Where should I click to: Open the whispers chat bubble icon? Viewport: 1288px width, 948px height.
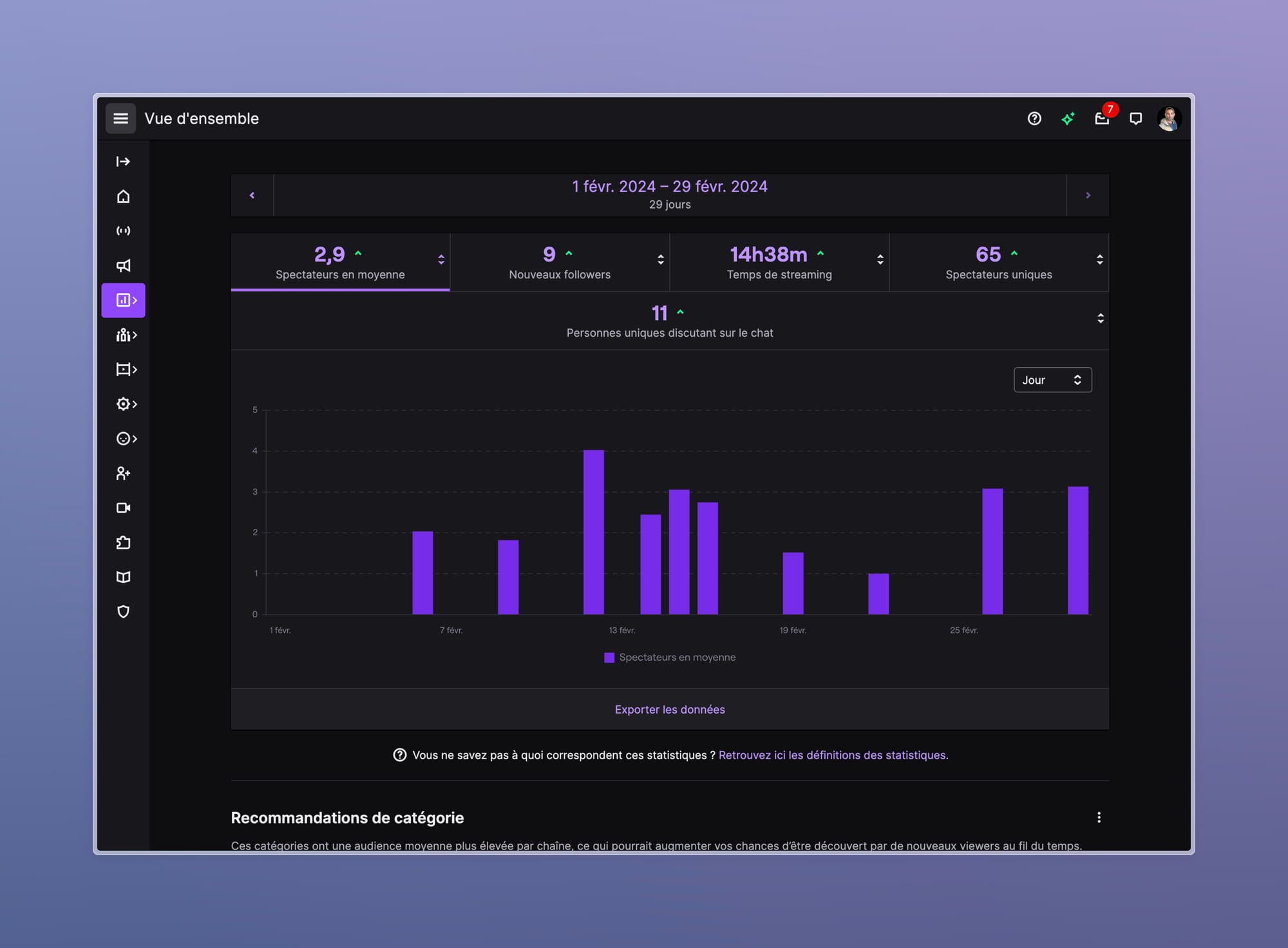click(x=1136, y=118)
